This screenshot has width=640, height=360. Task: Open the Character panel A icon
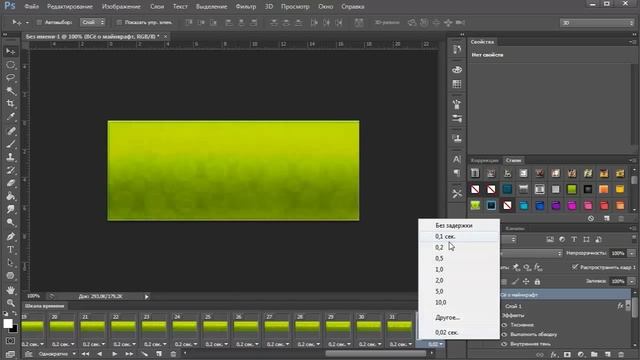[x=457, y=159]
